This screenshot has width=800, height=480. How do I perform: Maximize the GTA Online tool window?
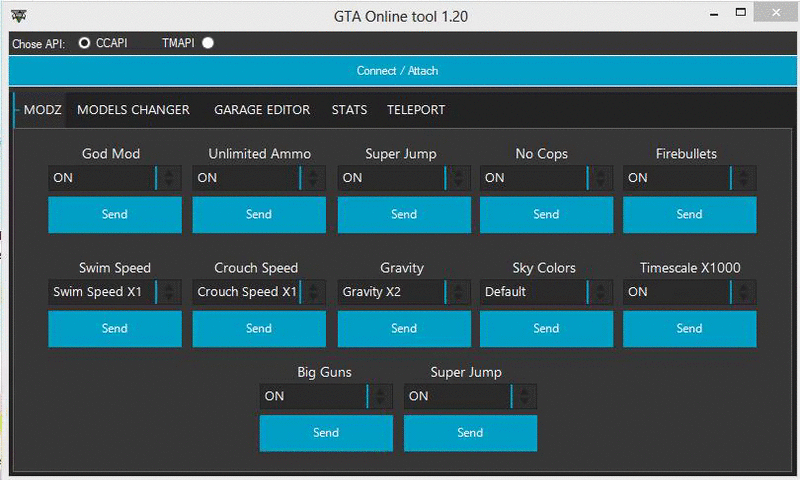click(x=741, y=12)
